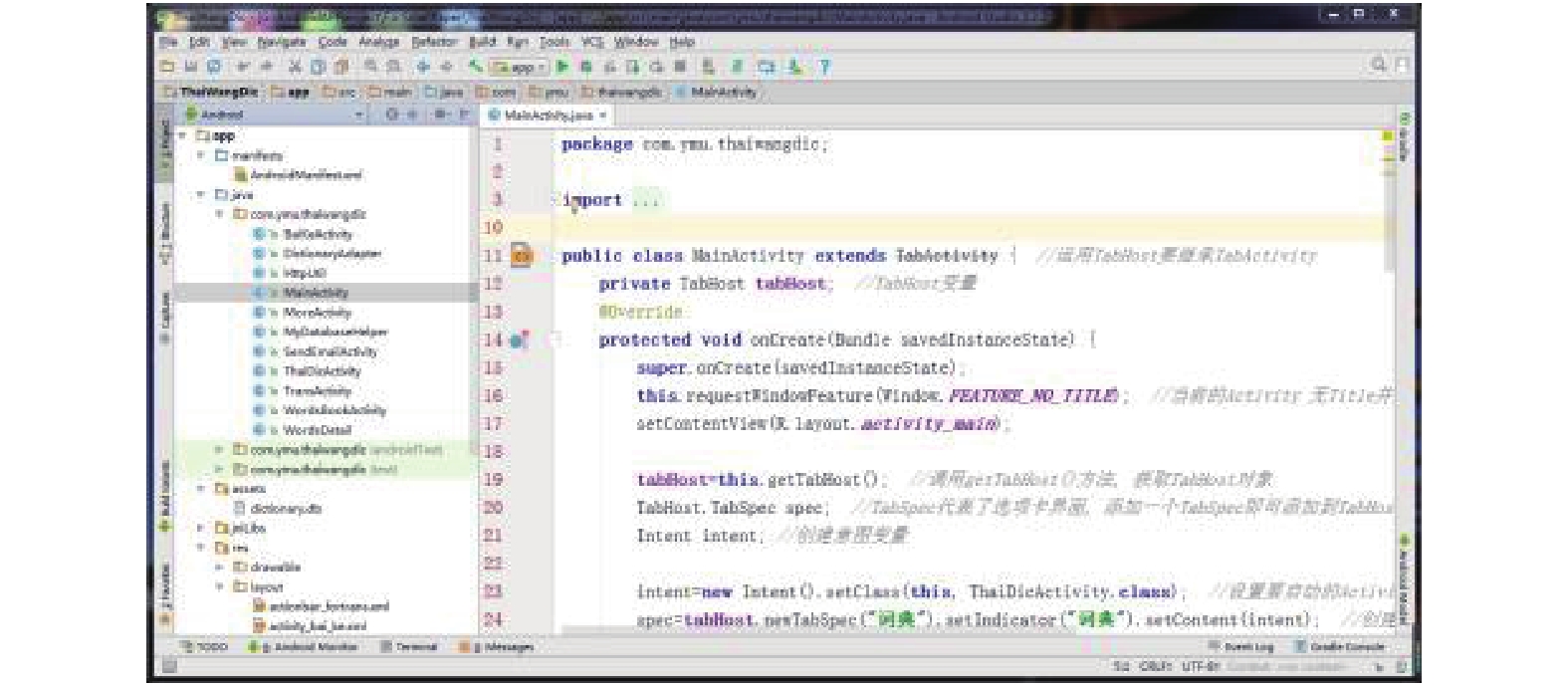Open the Refactor menu

[x=434, y=42]
